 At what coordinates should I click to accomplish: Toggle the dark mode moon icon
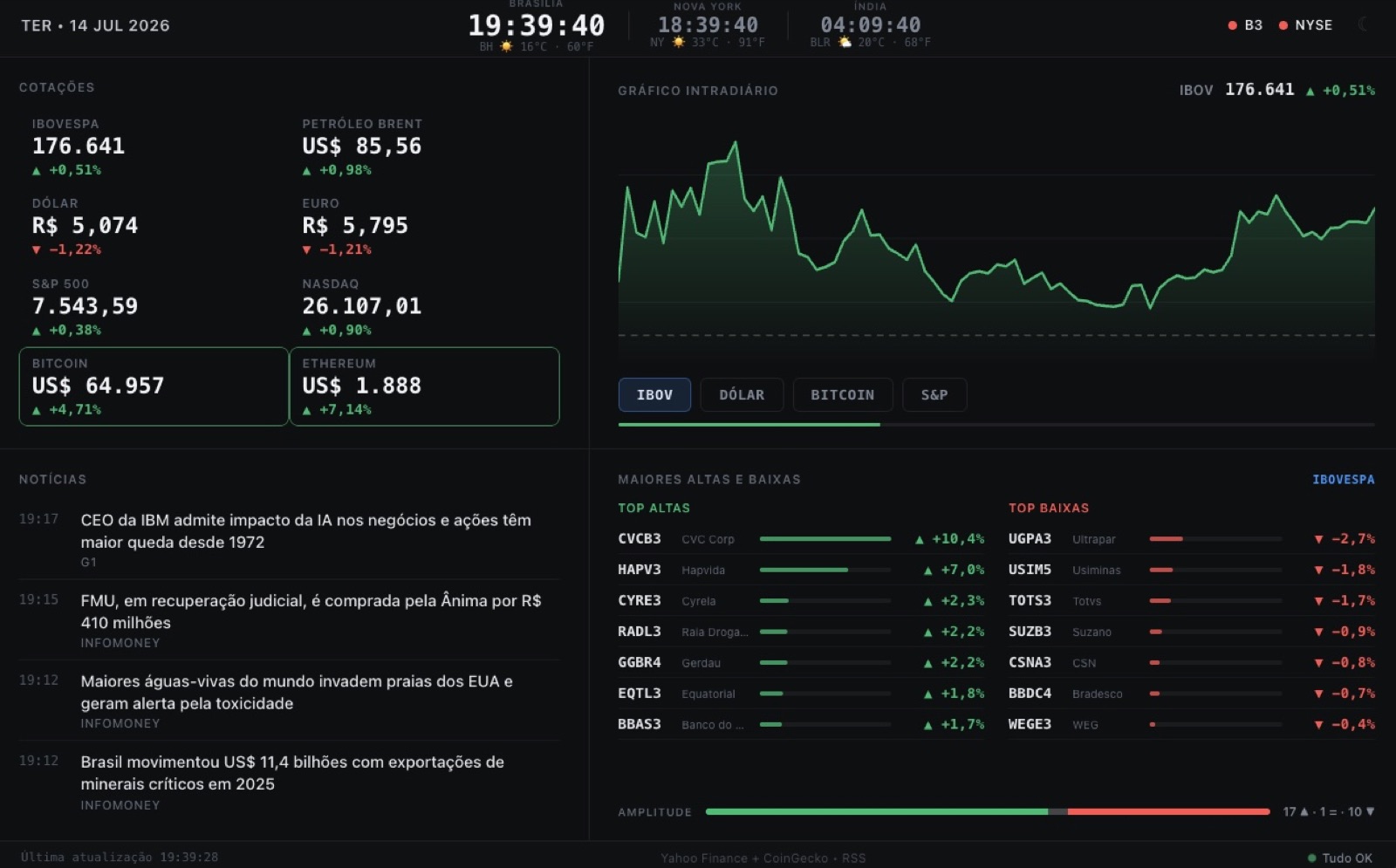(x=1364, y=24)
